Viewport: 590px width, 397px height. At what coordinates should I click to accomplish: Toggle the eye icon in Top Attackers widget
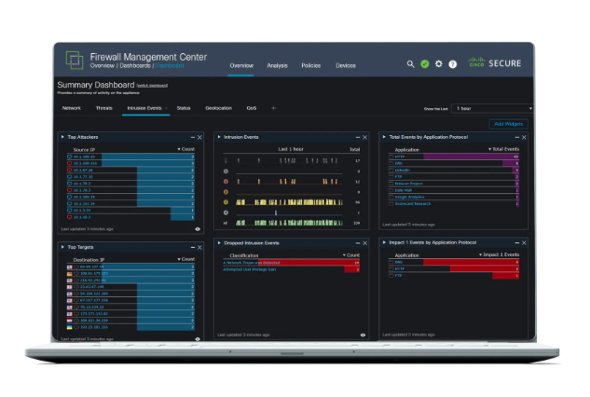198,229
